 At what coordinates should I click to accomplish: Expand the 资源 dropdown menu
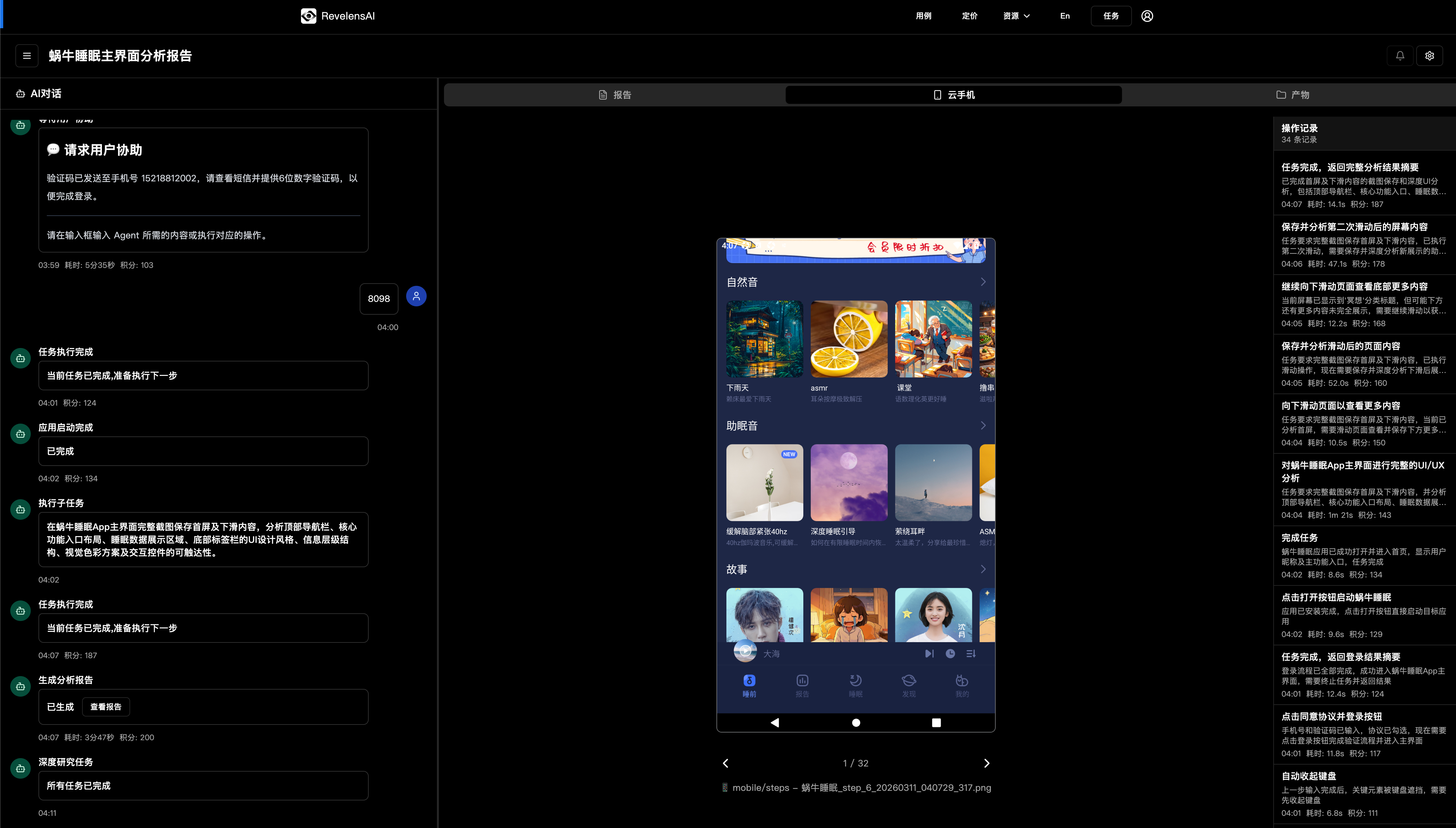tap(1017, 16)
